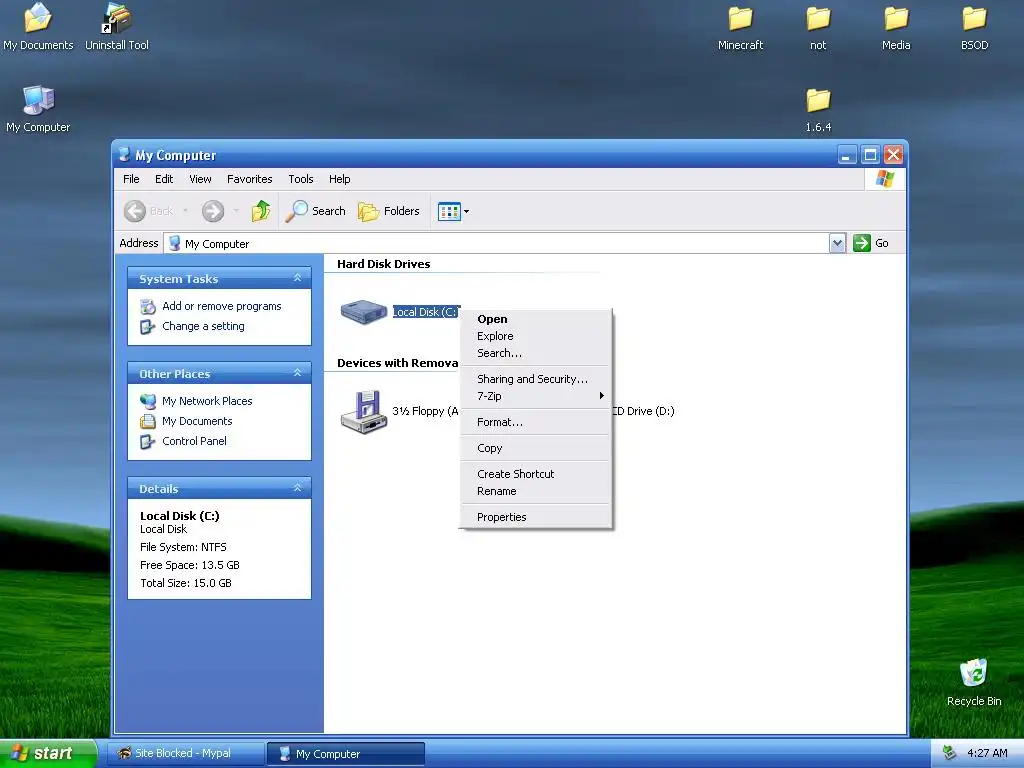Select the 3½ Floppy drive icon
This screenshot has width=1024, height=768.
pos(364,411)
